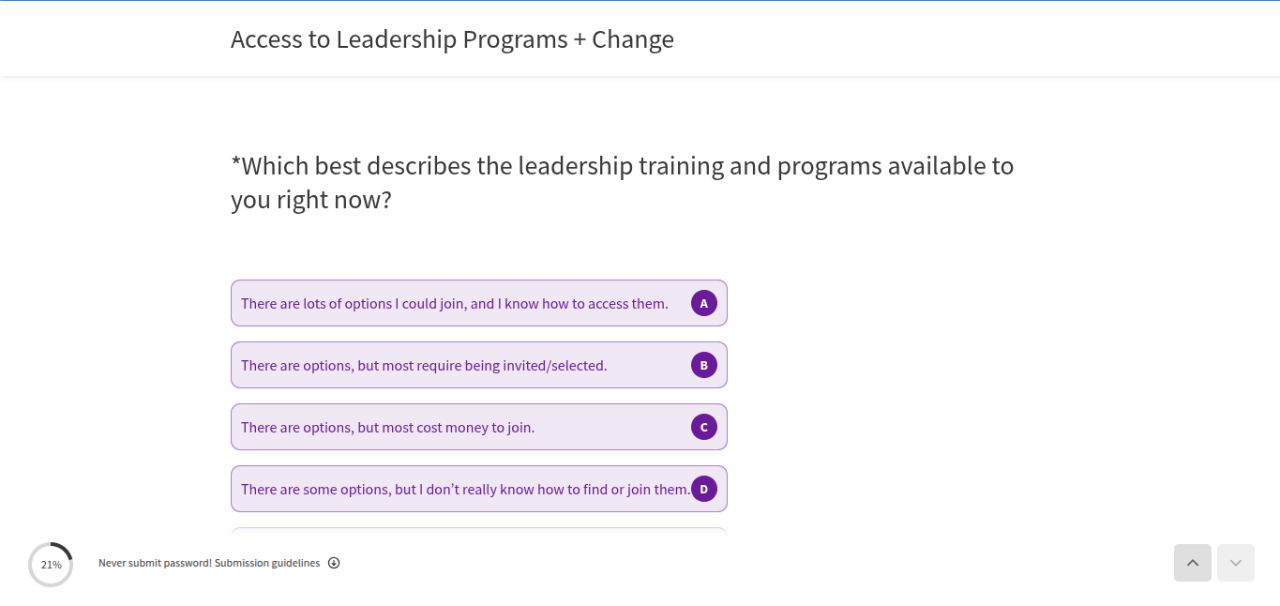1280x606 pixels.
Task: Click the circled C key badge
Action: pos(704,427)
